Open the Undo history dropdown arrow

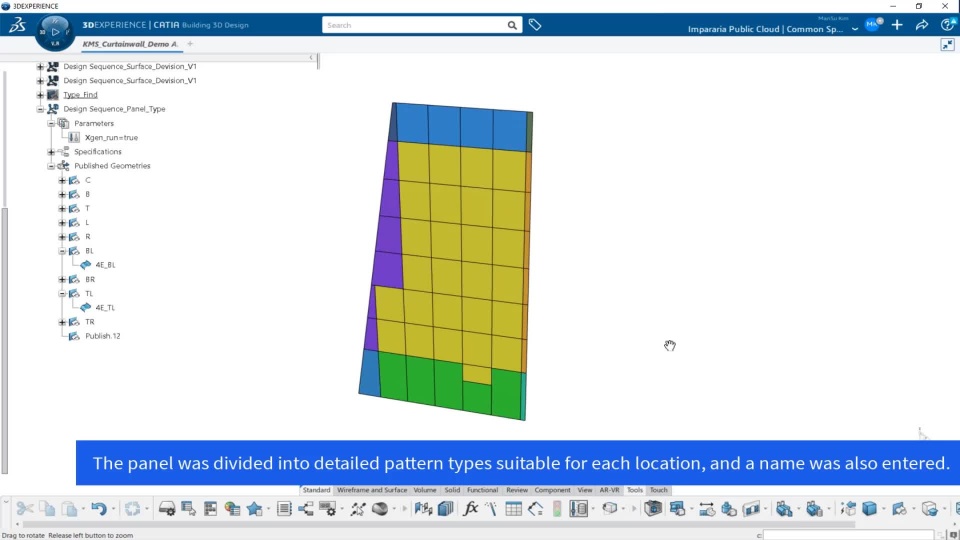click(x=113, y=509)
